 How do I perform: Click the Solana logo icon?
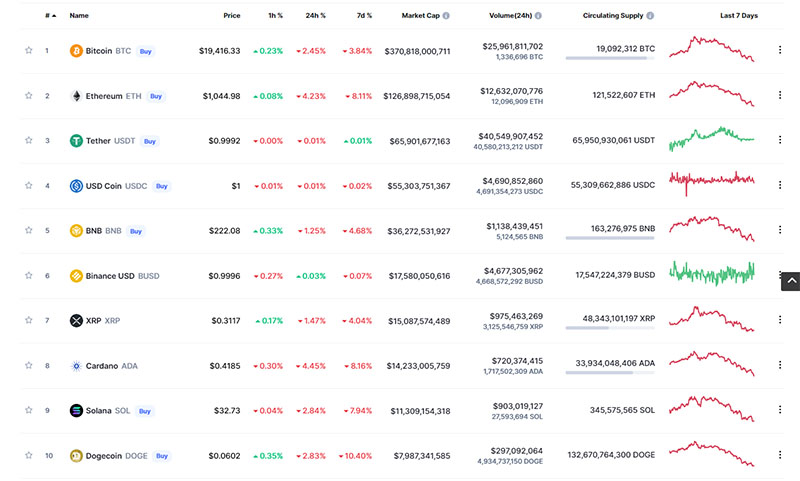(76, 411)
